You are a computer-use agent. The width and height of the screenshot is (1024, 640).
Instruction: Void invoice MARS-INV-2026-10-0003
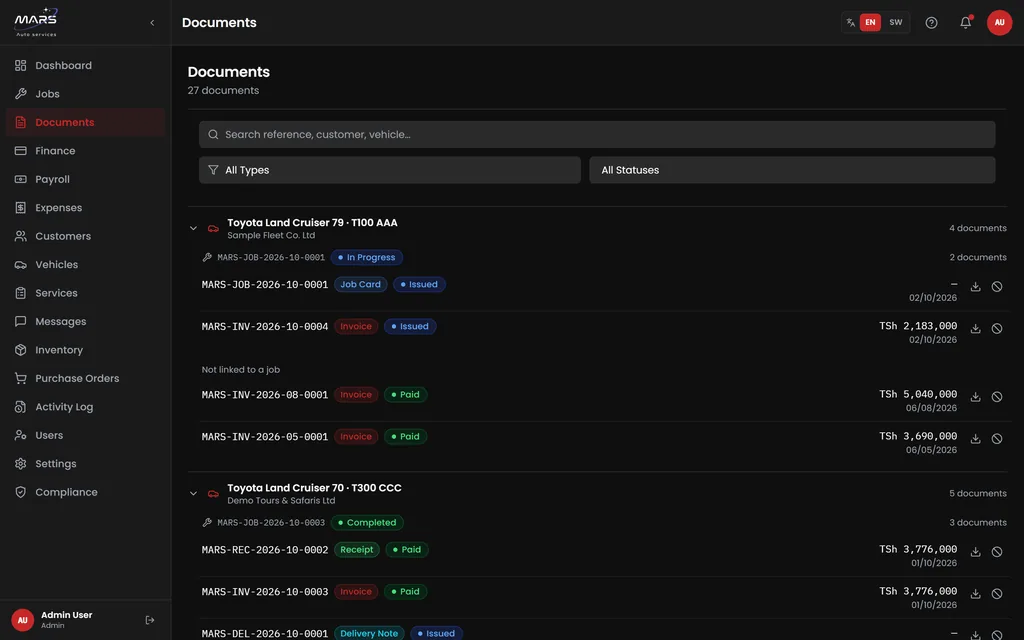(x=997, y=594)
